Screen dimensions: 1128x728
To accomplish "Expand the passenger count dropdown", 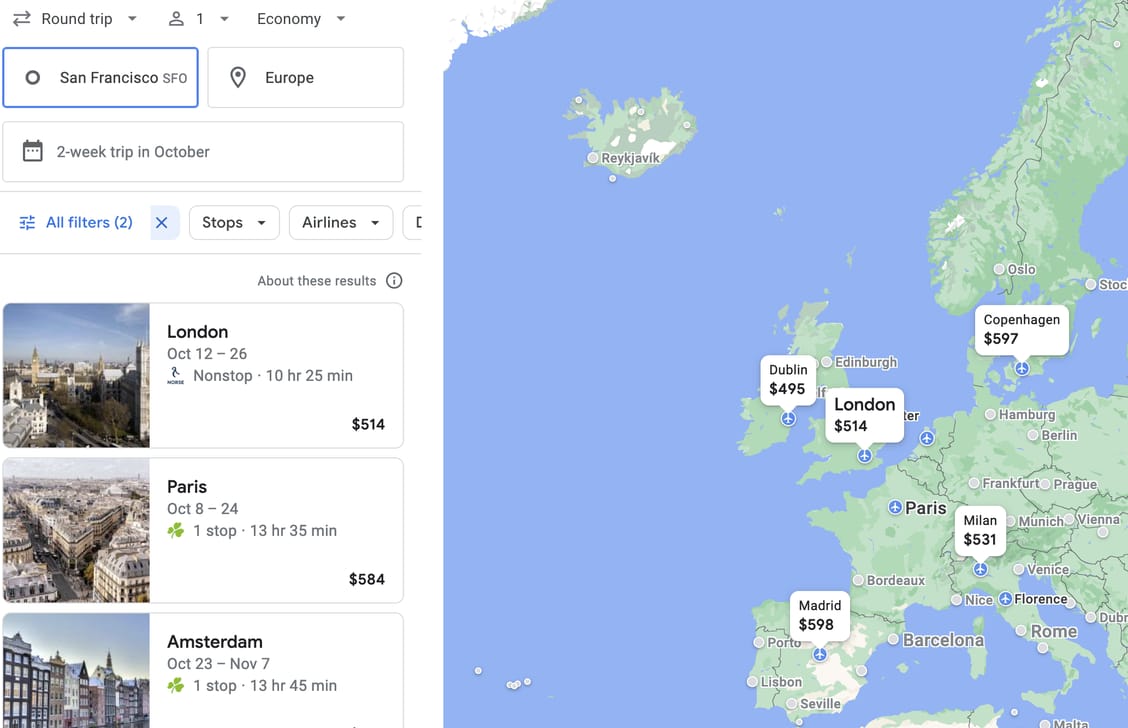I will [199, 19].
